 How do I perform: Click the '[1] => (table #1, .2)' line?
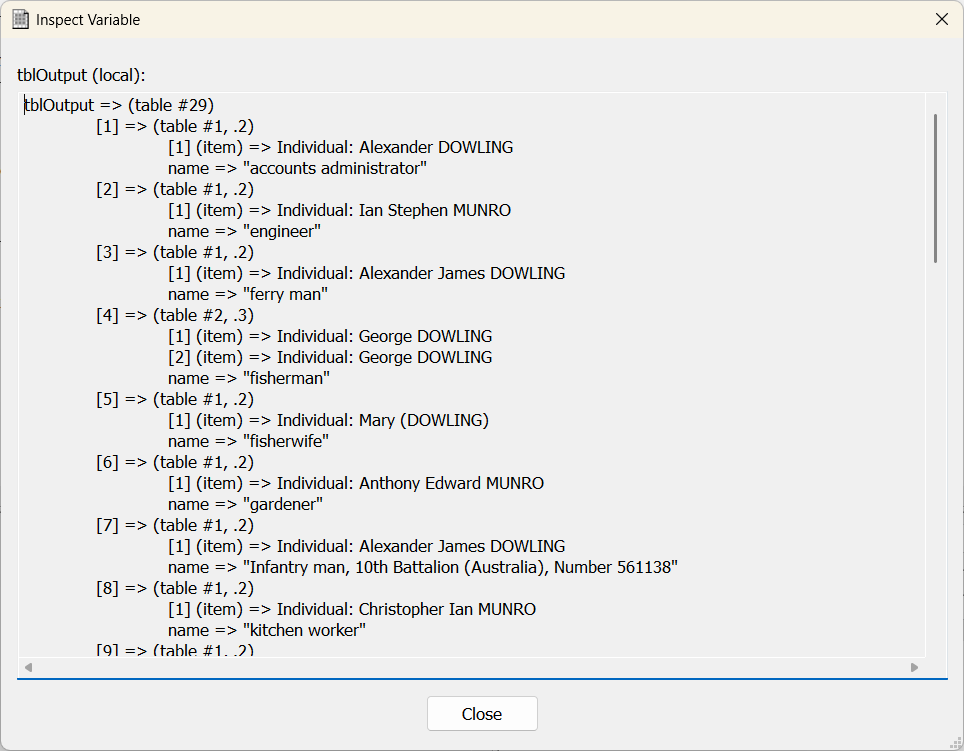click(175, 127)
